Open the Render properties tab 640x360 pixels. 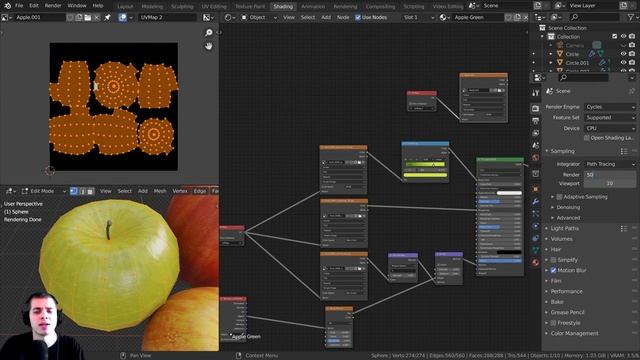[536, 108]
